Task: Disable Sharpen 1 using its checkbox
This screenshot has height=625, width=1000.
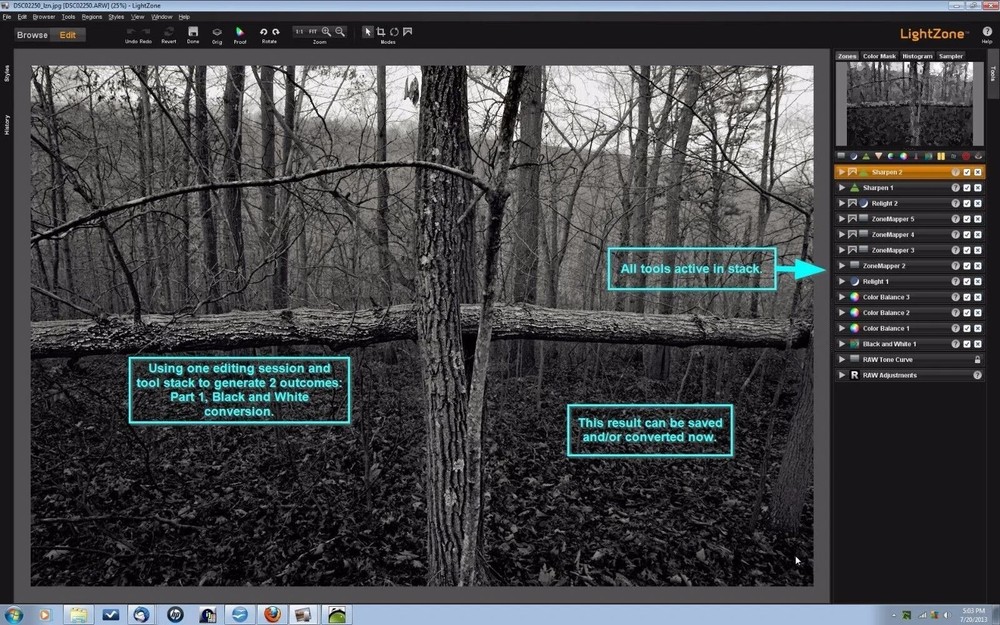Action: point(966,187)
